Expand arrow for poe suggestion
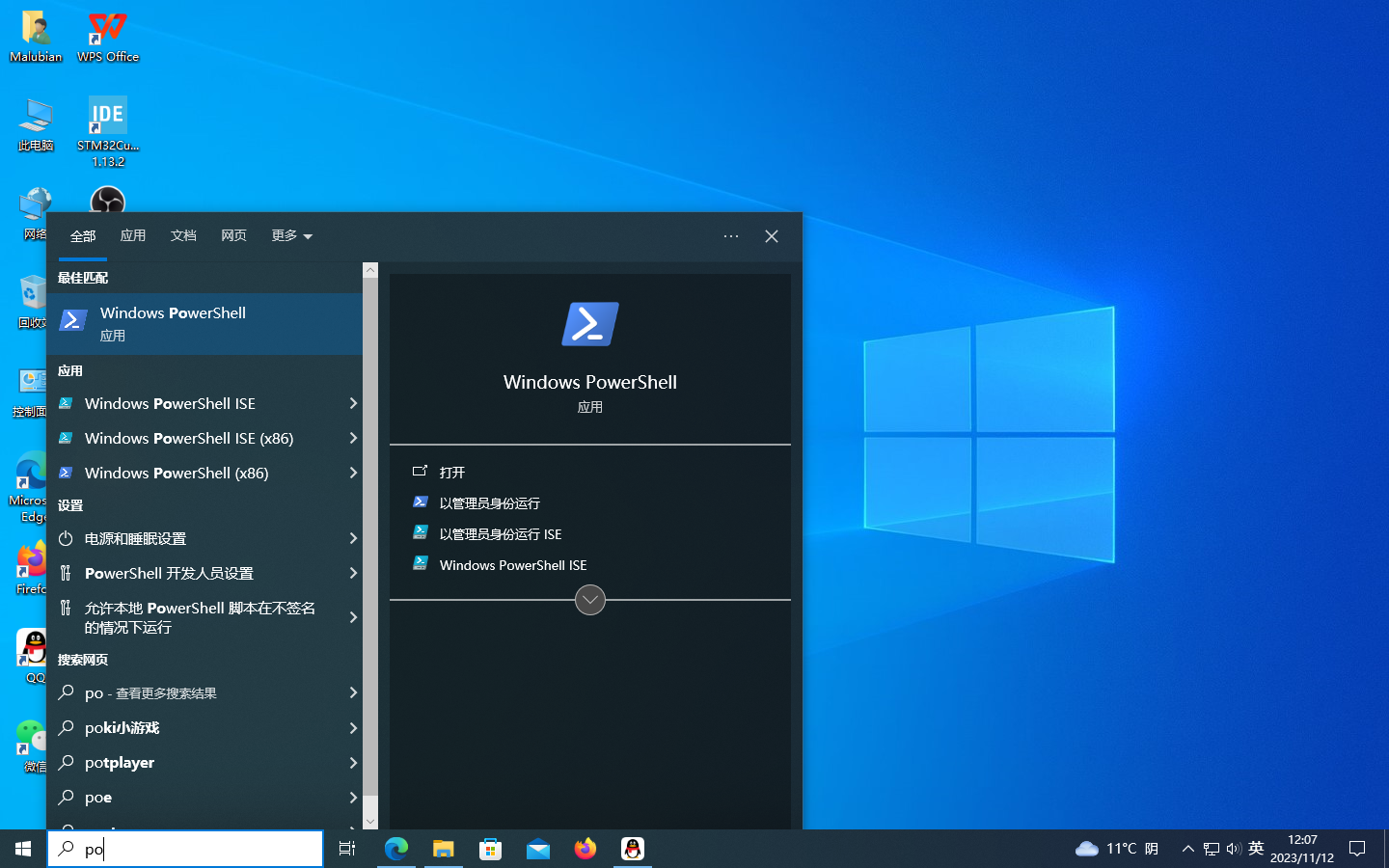The width and height of the screenshot is (1389, 868). coord(353,797)
